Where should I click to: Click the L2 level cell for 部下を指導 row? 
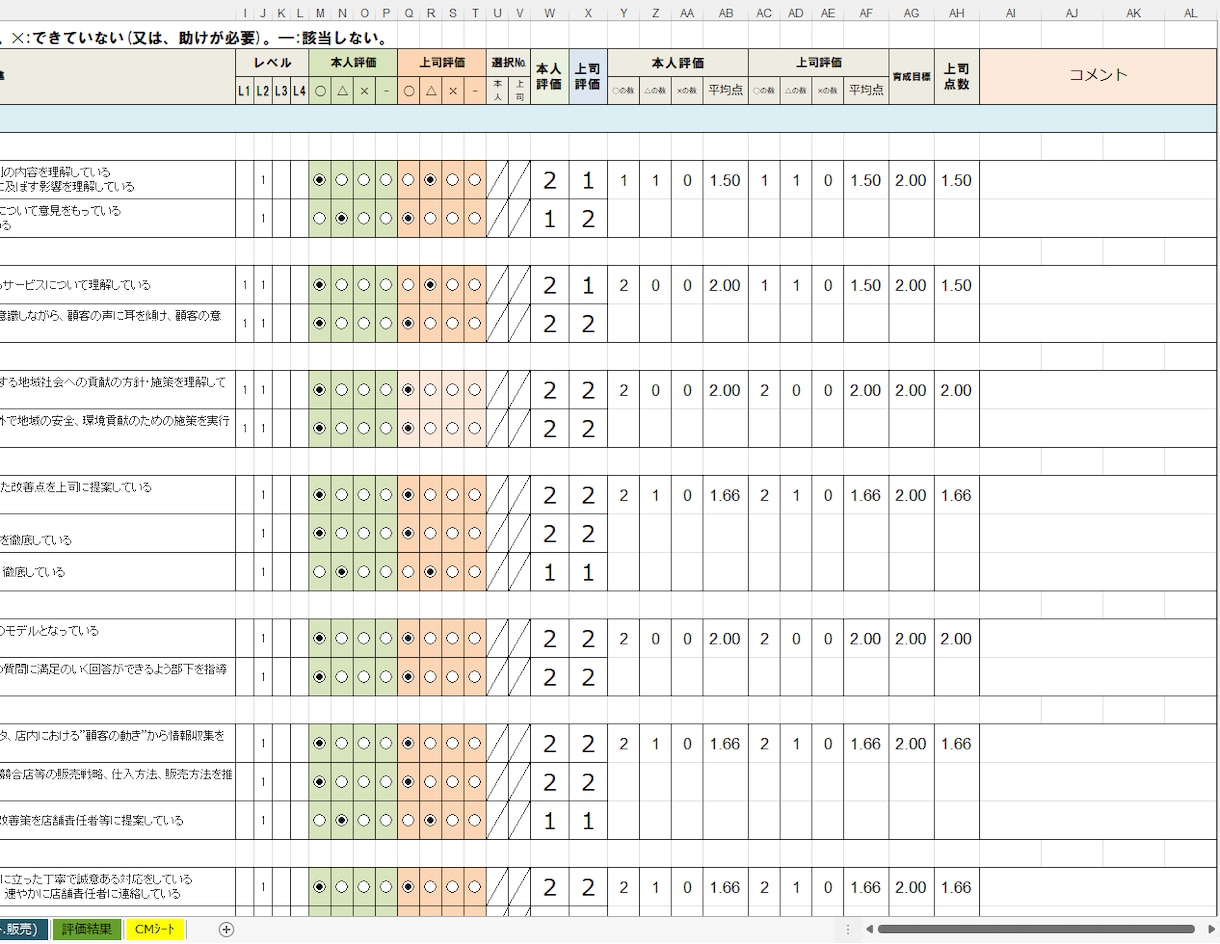[263, 677]
